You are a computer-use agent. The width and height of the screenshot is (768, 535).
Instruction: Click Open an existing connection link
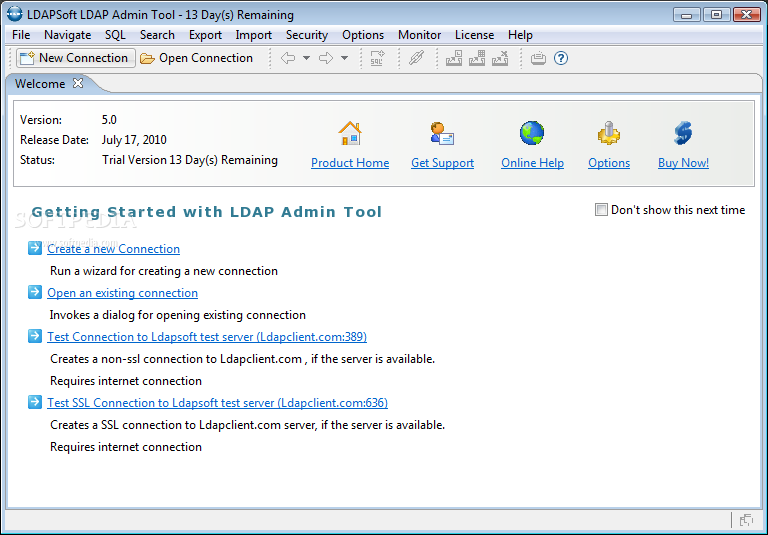122,293
